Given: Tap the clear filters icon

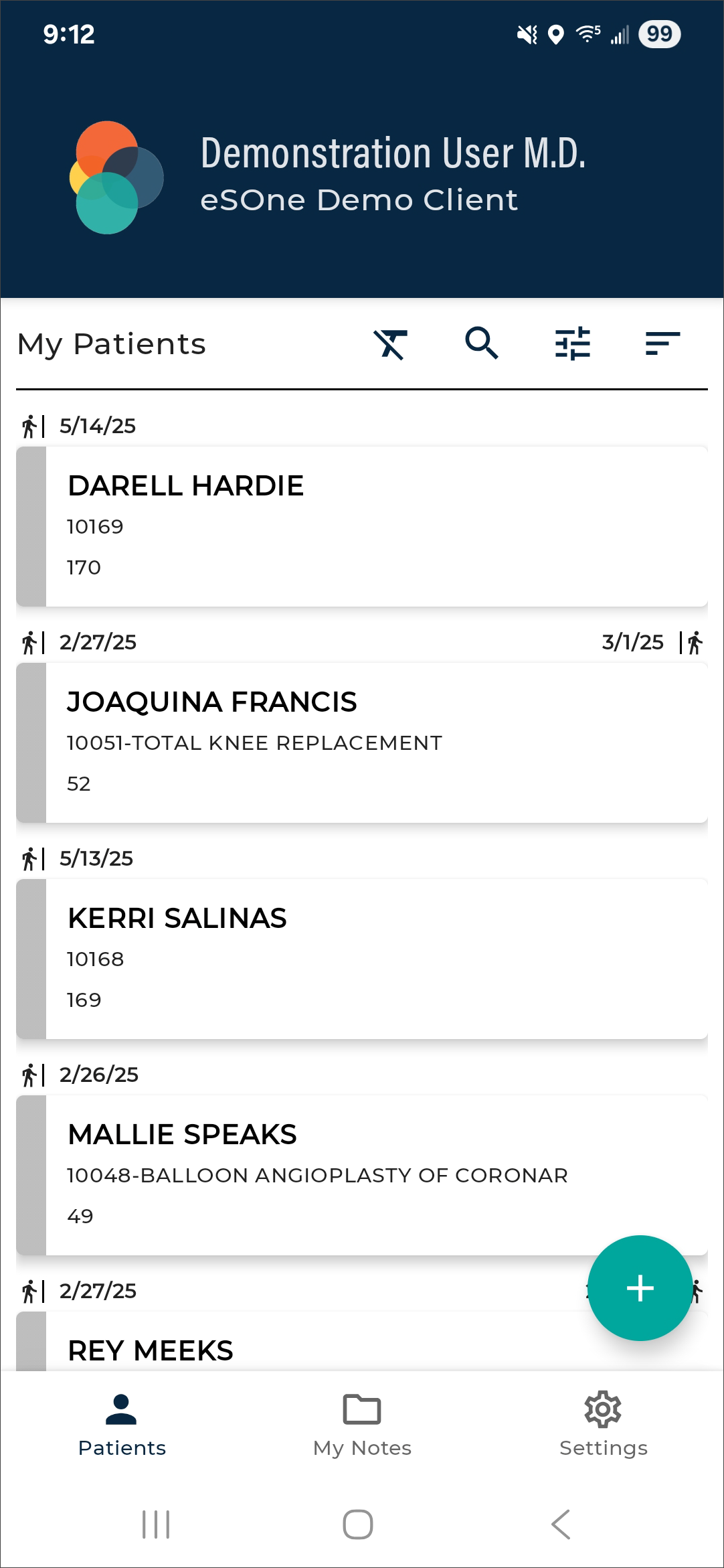Looking at the screenshot, I should point(391,344).
